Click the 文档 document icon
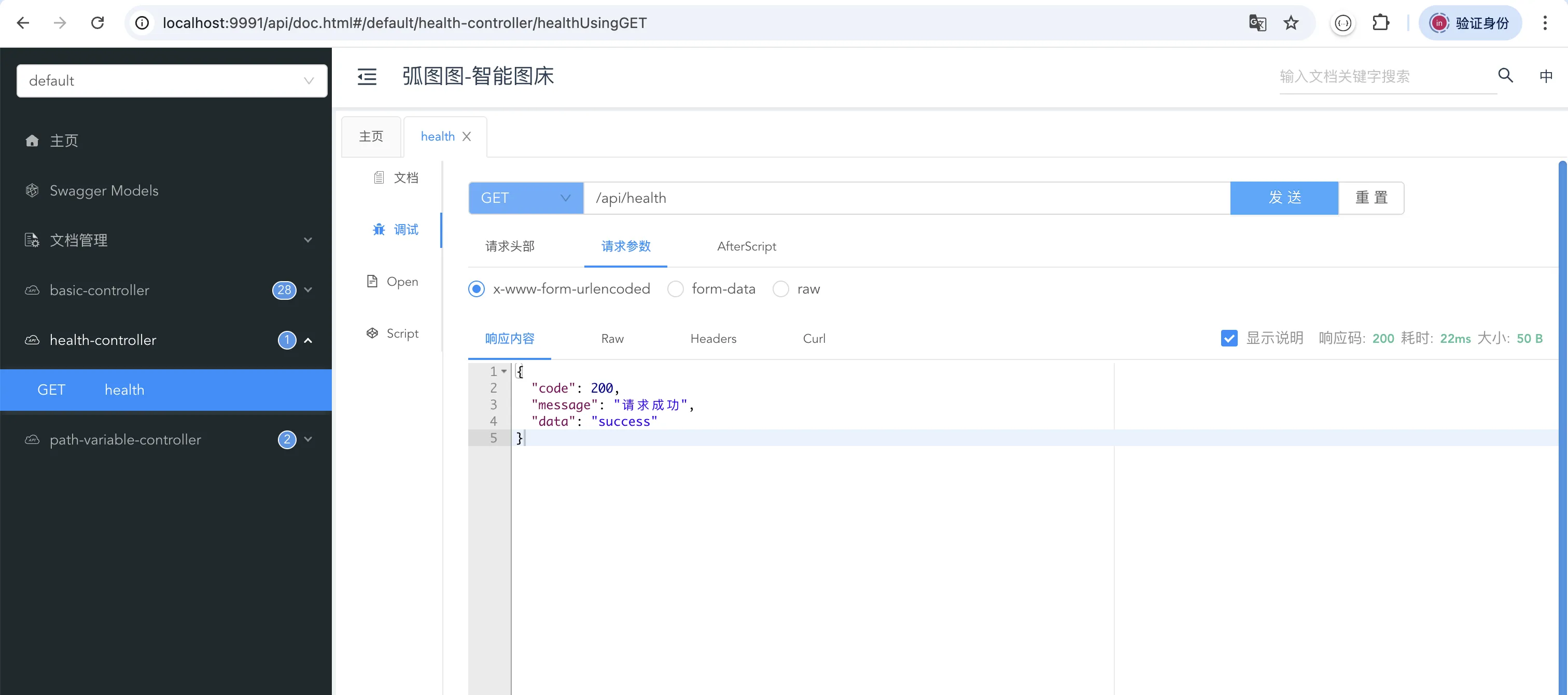The height and width of the screenshot is (695, 1568). click(379, 178)
